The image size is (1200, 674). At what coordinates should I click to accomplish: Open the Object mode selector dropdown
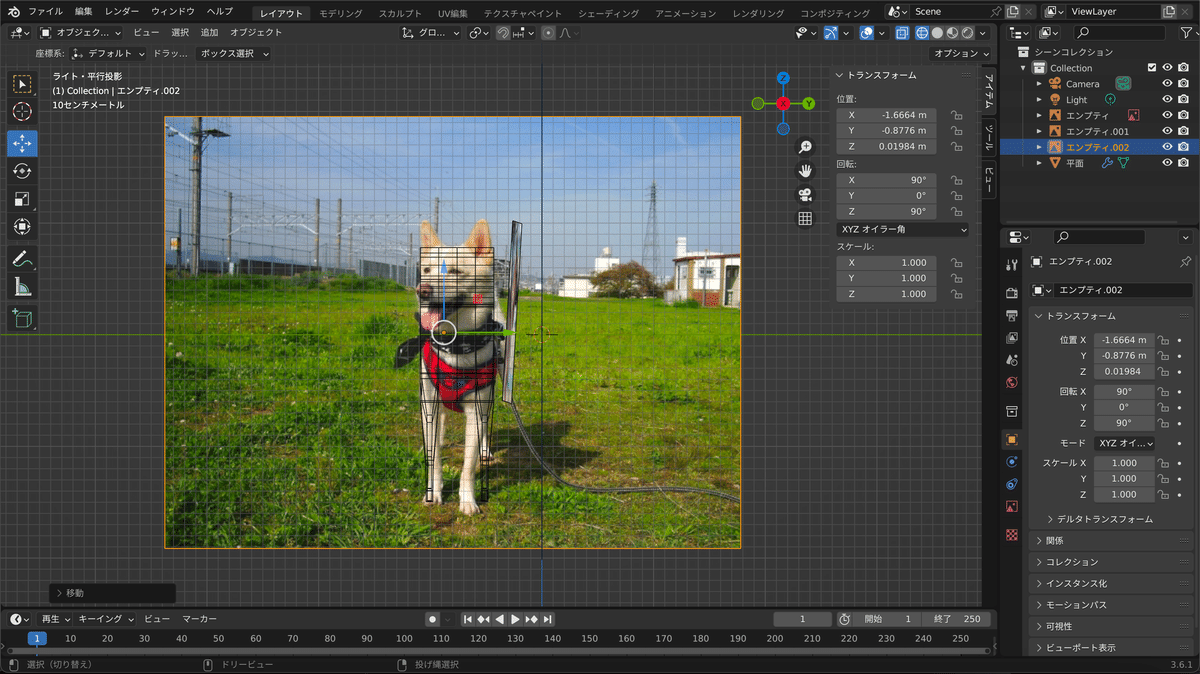(83, 33)
